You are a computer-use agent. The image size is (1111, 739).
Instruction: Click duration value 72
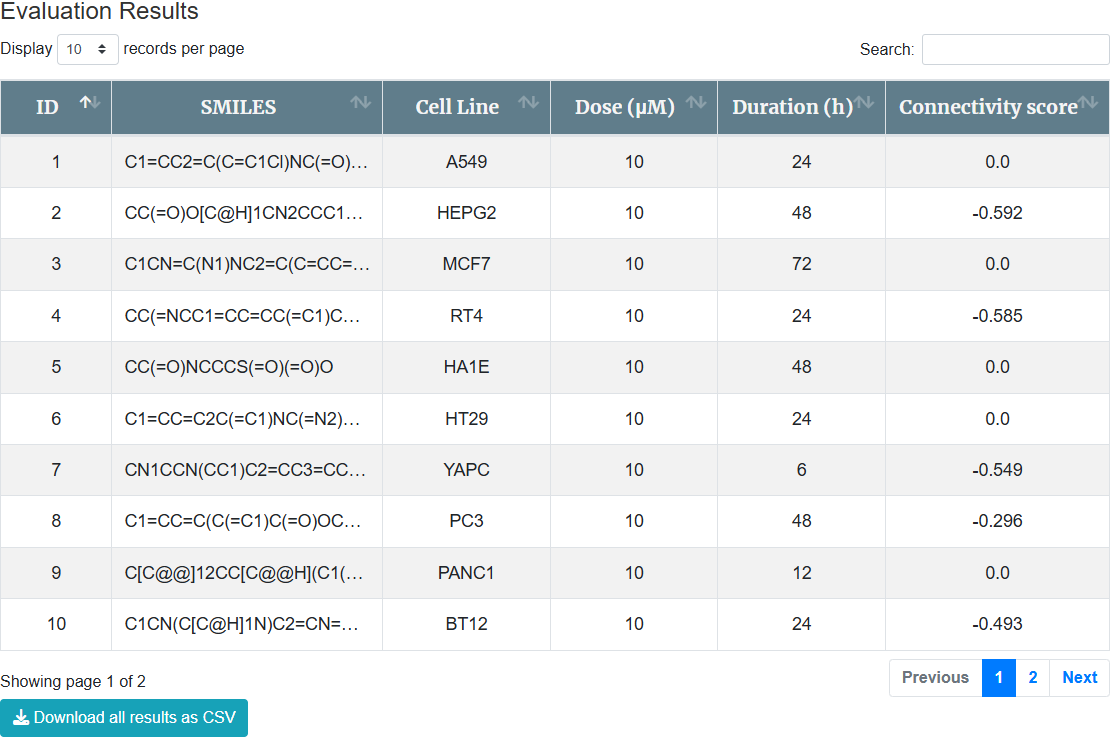tap(801, 264)
